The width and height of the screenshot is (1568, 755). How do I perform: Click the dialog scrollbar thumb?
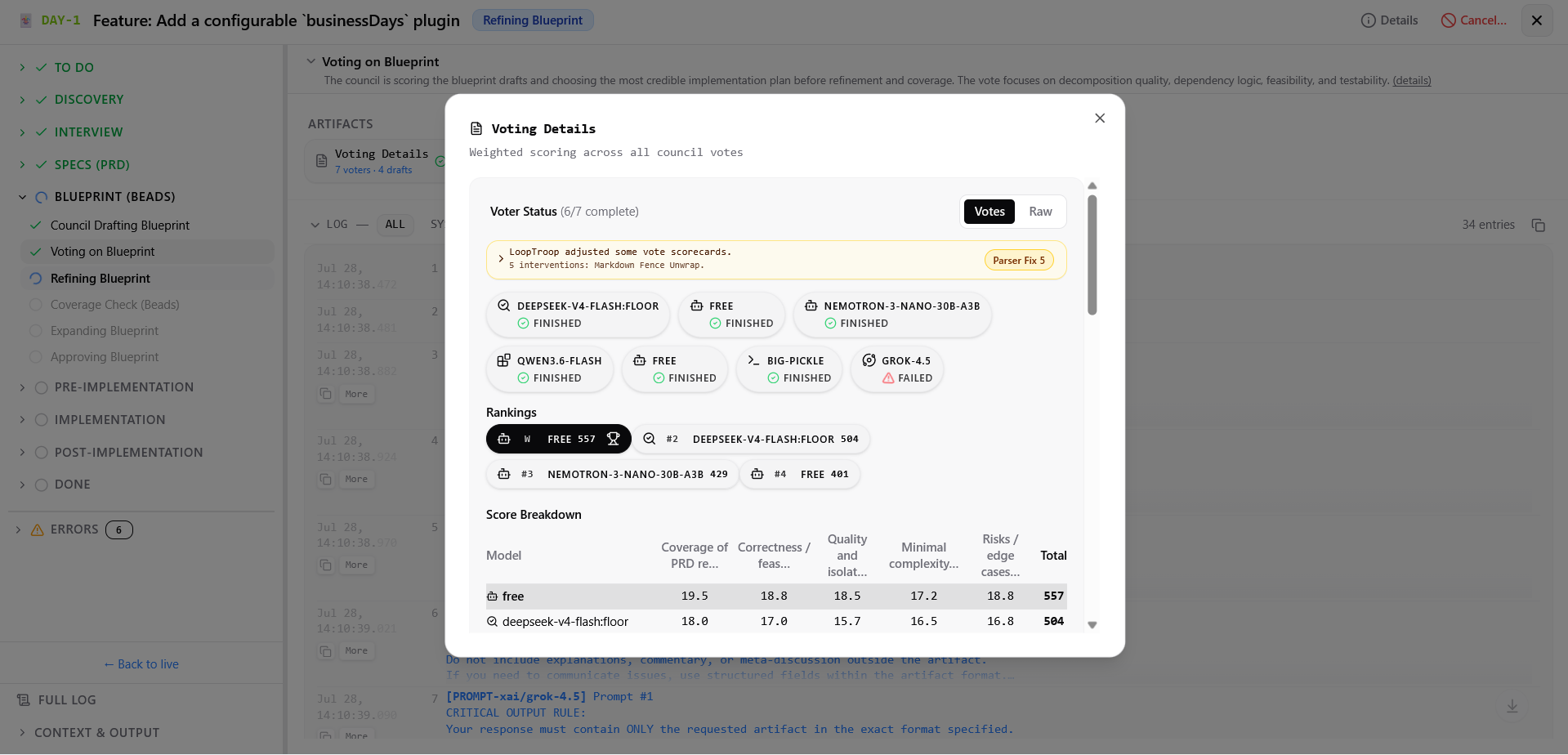tap(1092, 254)
